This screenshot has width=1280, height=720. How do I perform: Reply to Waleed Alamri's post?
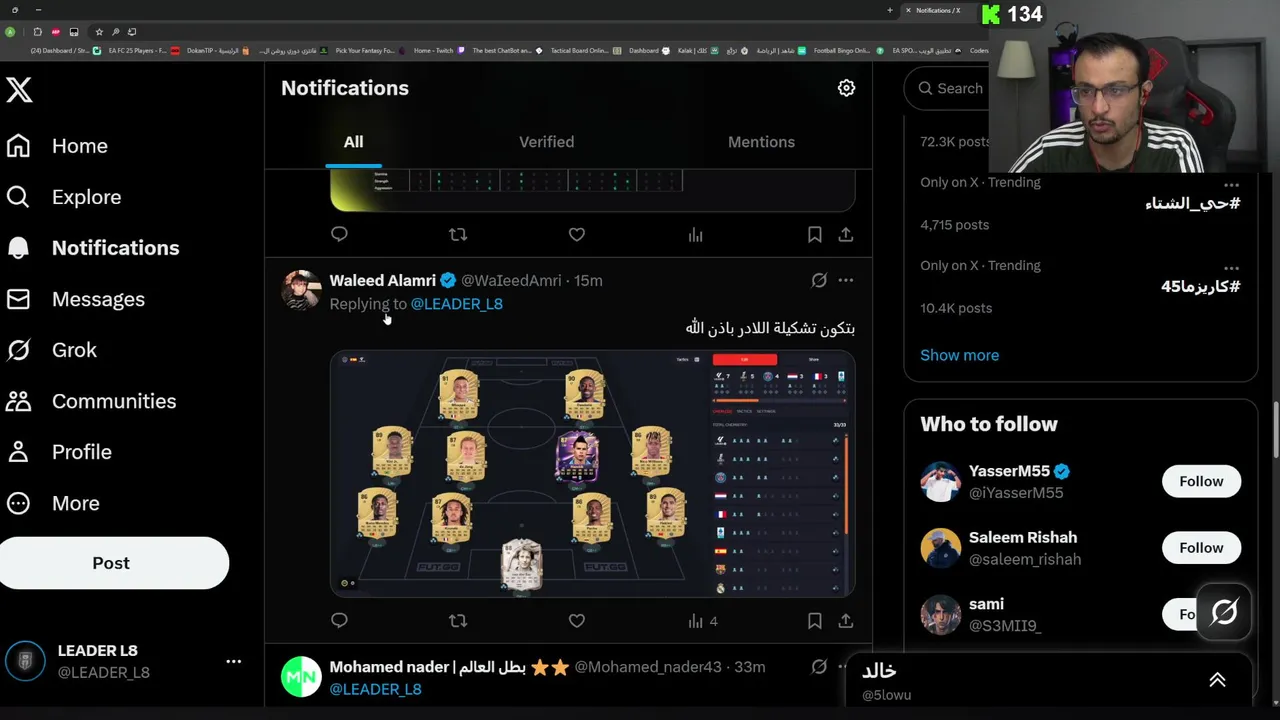coord(339,621)
